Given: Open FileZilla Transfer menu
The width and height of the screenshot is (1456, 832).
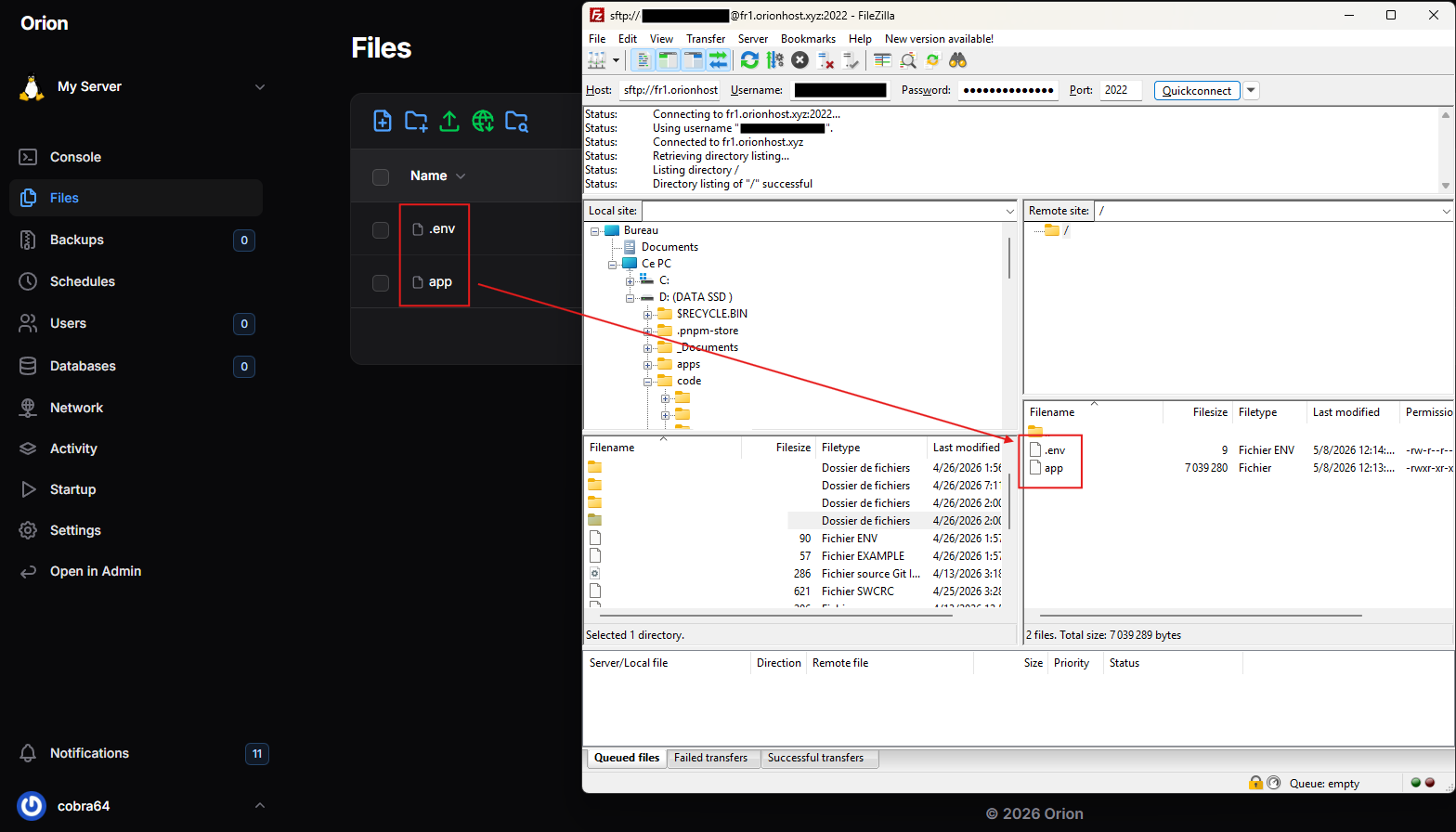Looking at the screenshot, I should pos(706,39).
